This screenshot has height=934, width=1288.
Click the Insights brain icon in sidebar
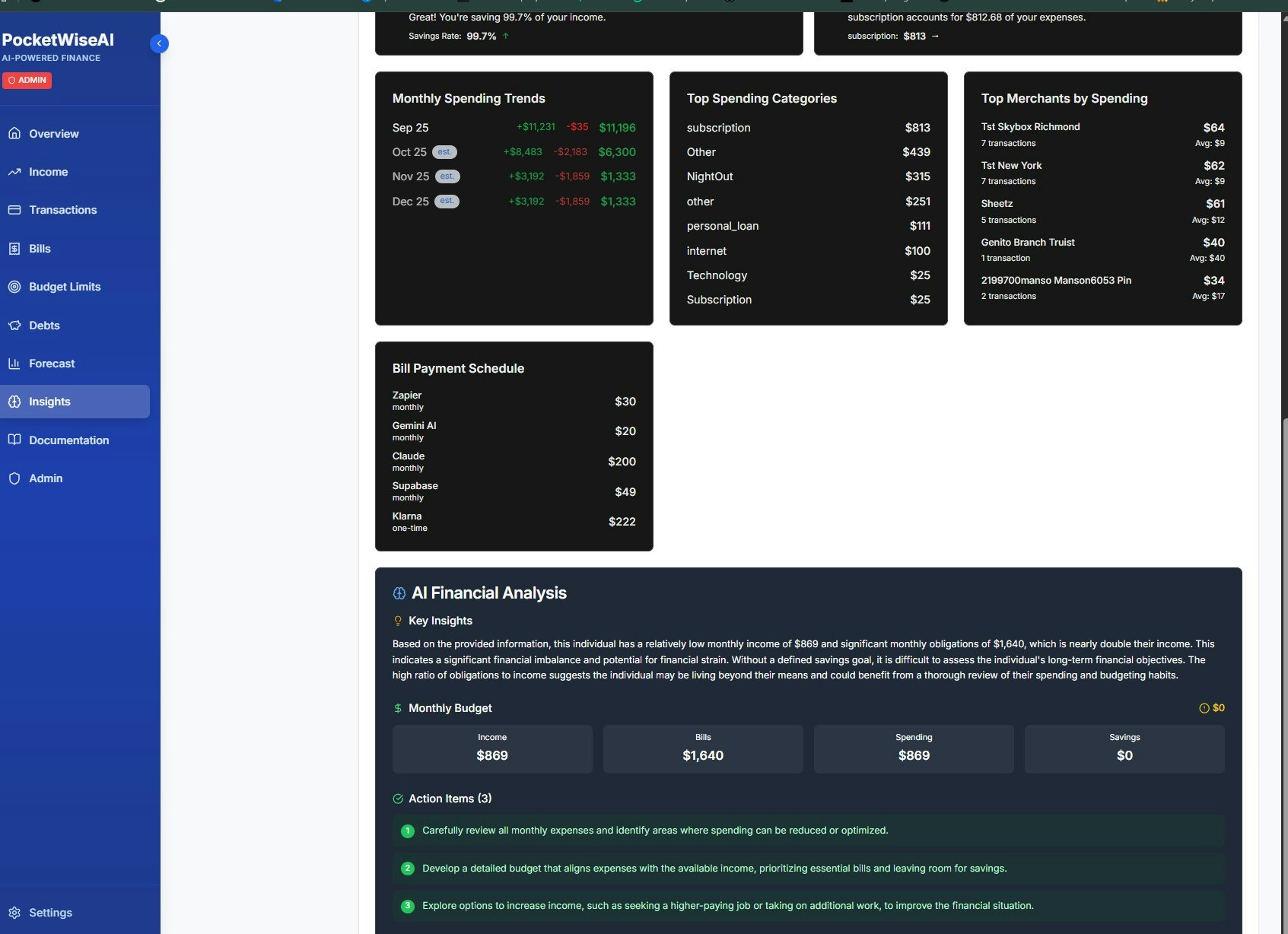coord(15,402)
